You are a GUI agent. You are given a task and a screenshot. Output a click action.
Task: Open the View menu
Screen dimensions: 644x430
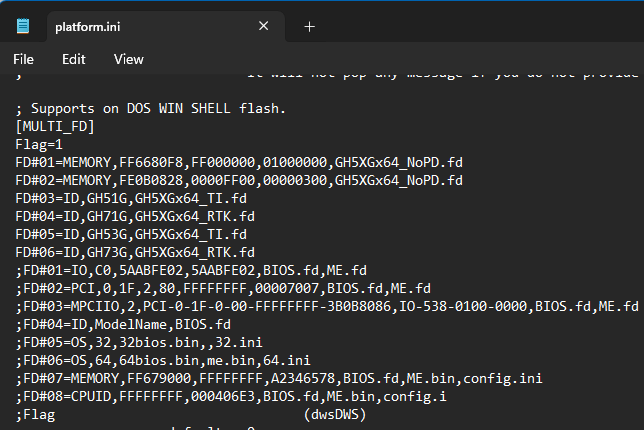[128, 59]
